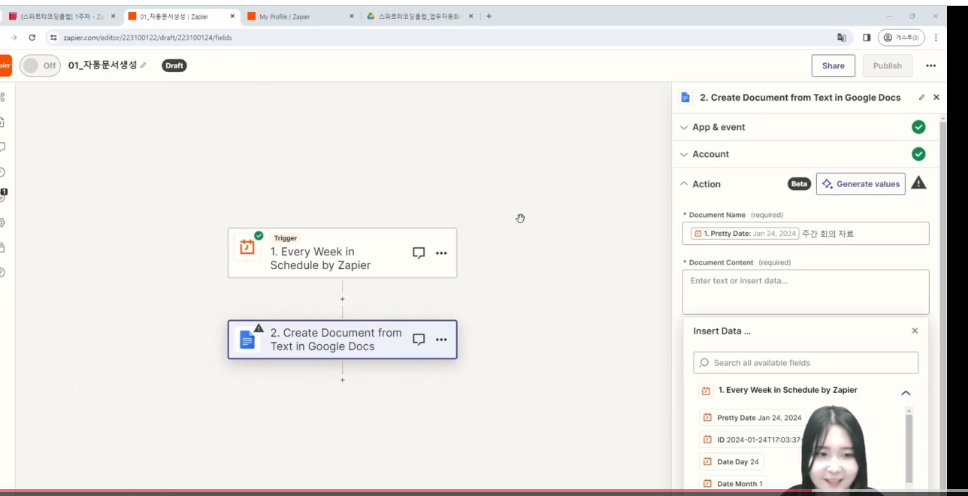Open comments on the trigger step
The height and width of the screenshot is (496, 968).
click(x=419, y=253)
